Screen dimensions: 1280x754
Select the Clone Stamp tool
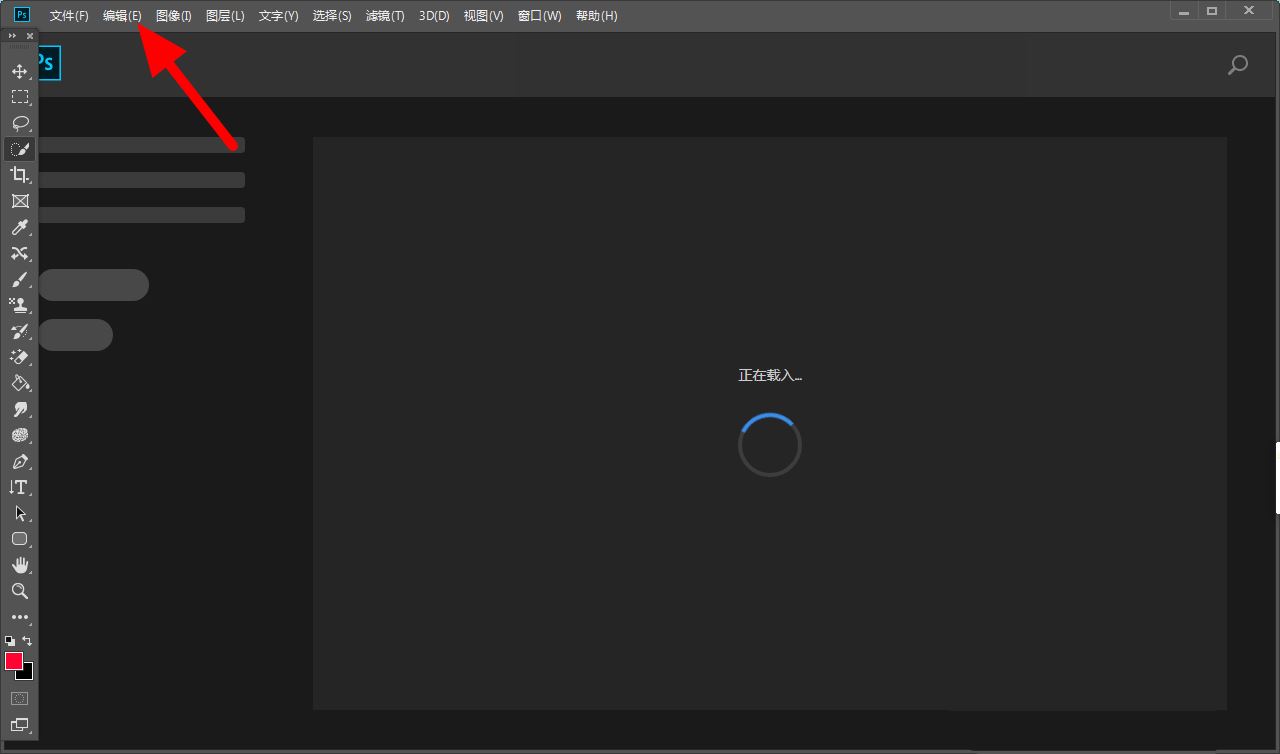[x=19, y=305]
